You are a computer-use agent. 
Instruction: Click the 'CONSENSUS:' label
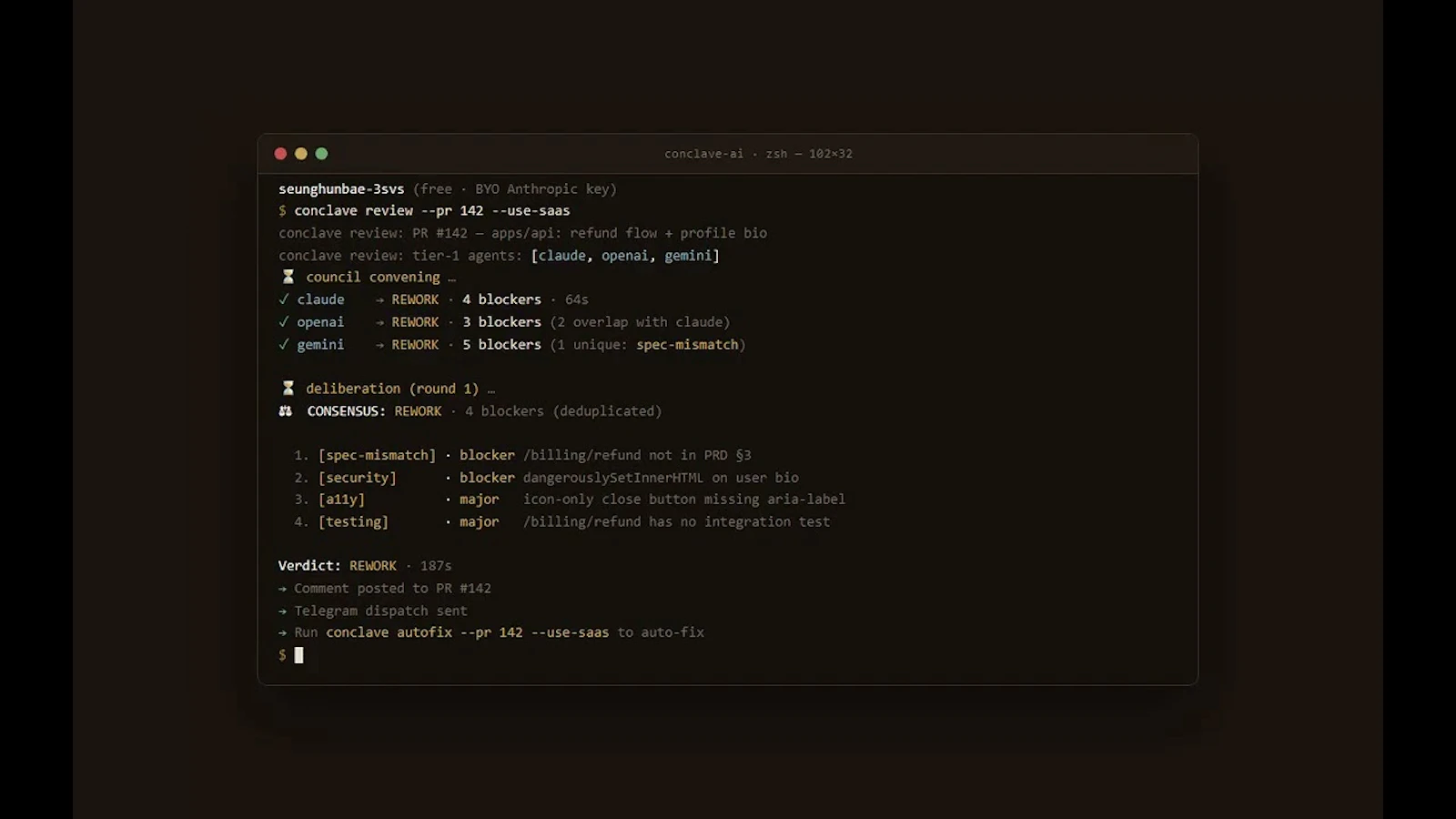(346, 411)
